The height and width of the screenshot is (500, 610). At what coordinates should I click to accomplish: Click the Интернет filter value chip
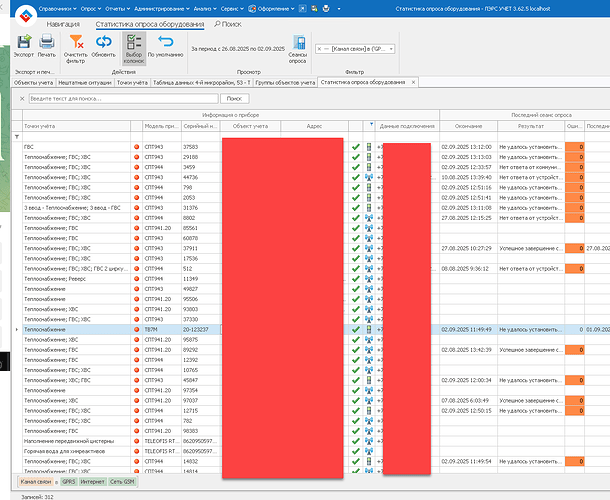point(93,482)
